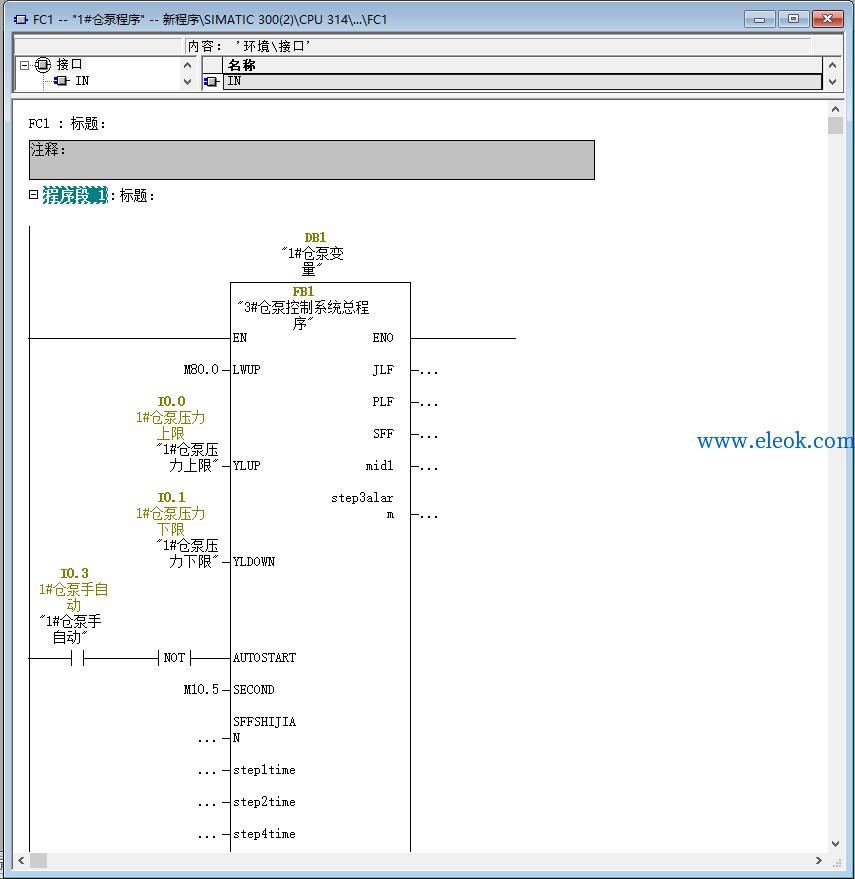The height and width of the screenshot is (879, 855).
Task: Select the M10.5 operand at SECOND
Action: tap(201, 690)
